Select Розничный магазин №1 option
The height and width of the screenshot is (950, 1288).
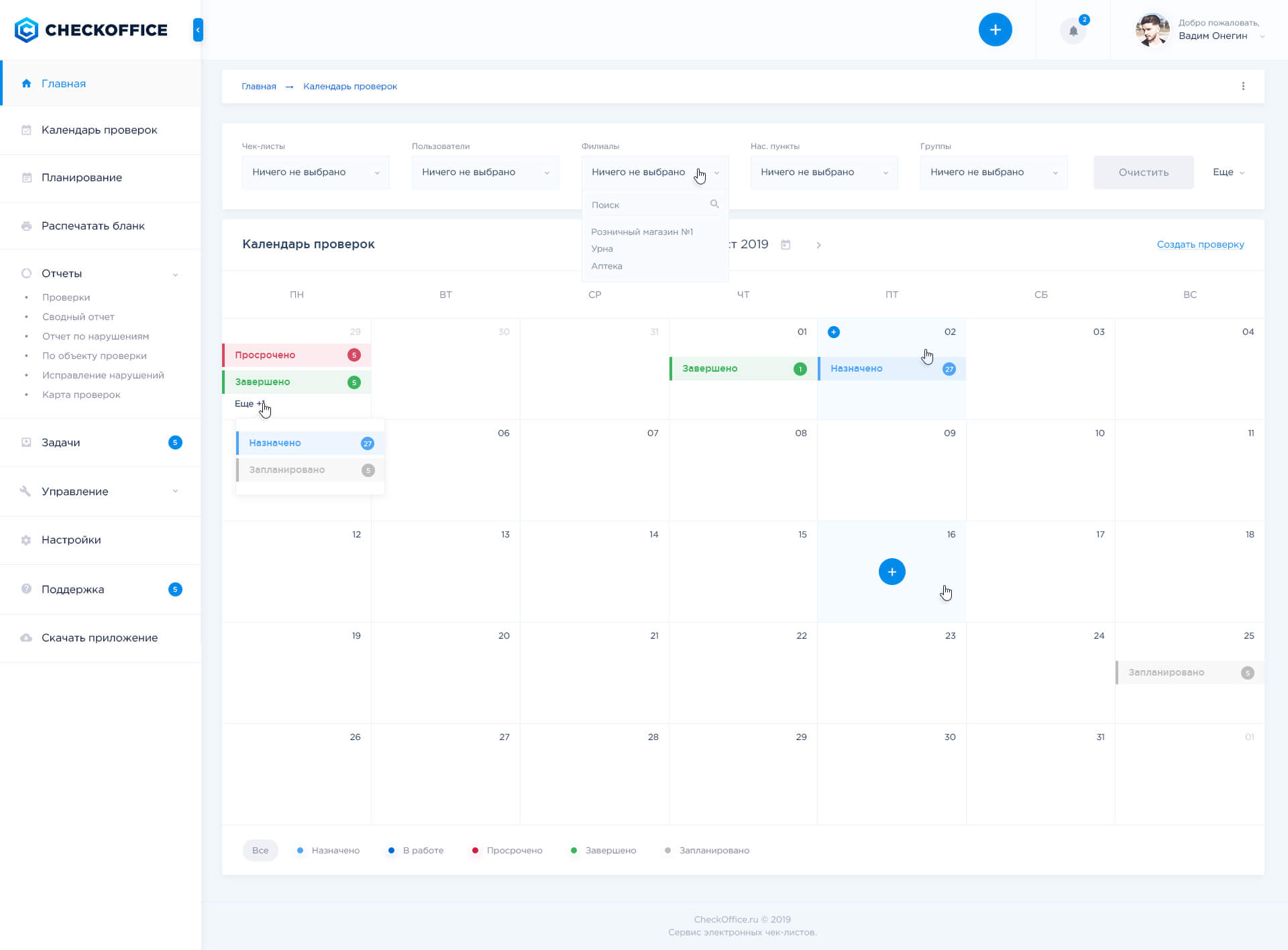click(x=642, y=231)
